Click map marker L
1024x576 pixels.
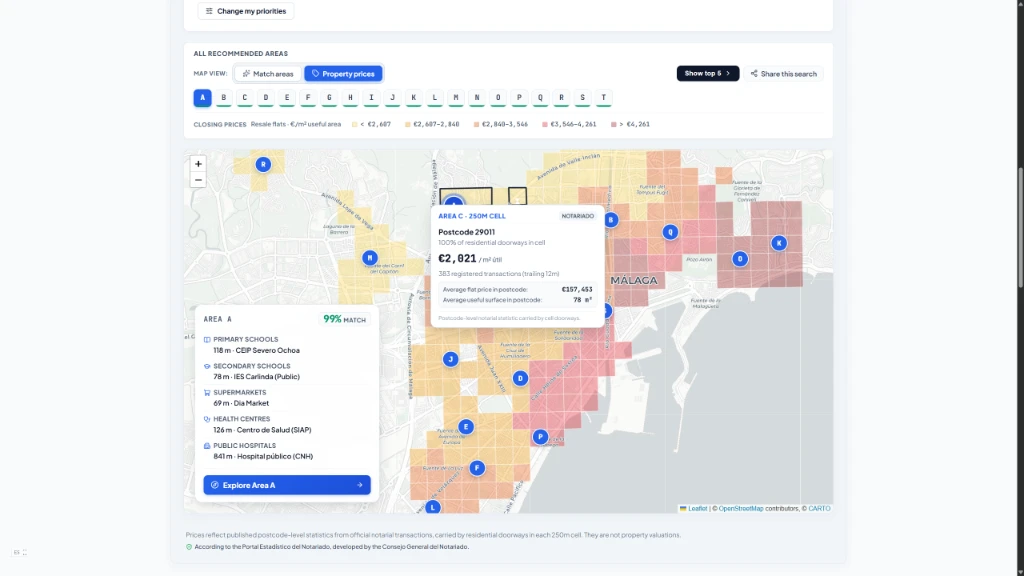click(x=432, y=507)
